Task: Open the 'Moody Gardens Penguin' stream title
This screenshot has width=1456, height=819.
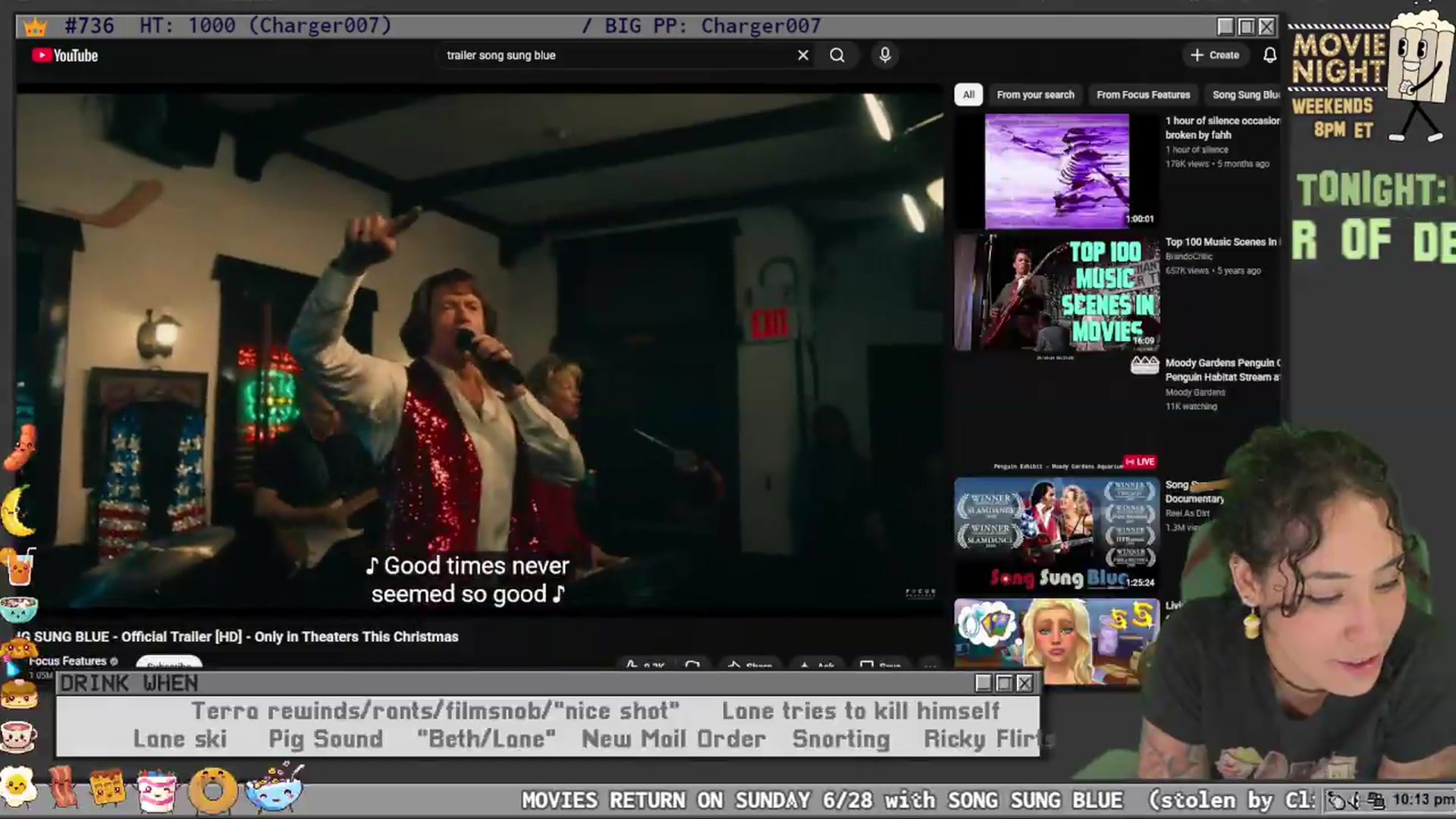Action: [x=1222, y=370]
